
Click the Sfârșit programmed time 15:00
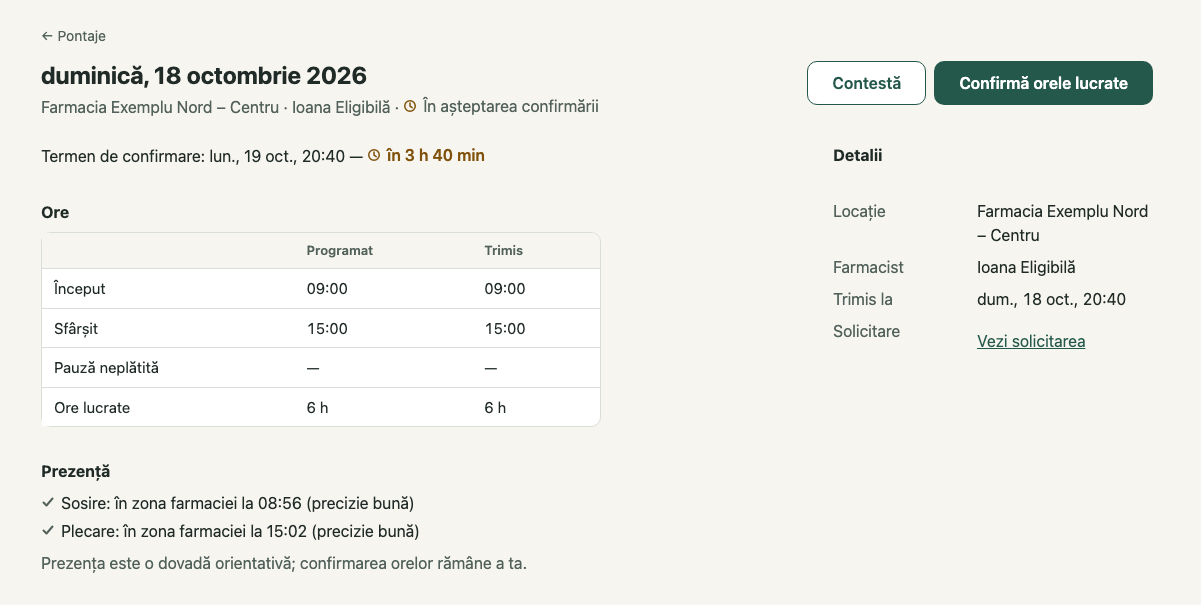[327, 329]
